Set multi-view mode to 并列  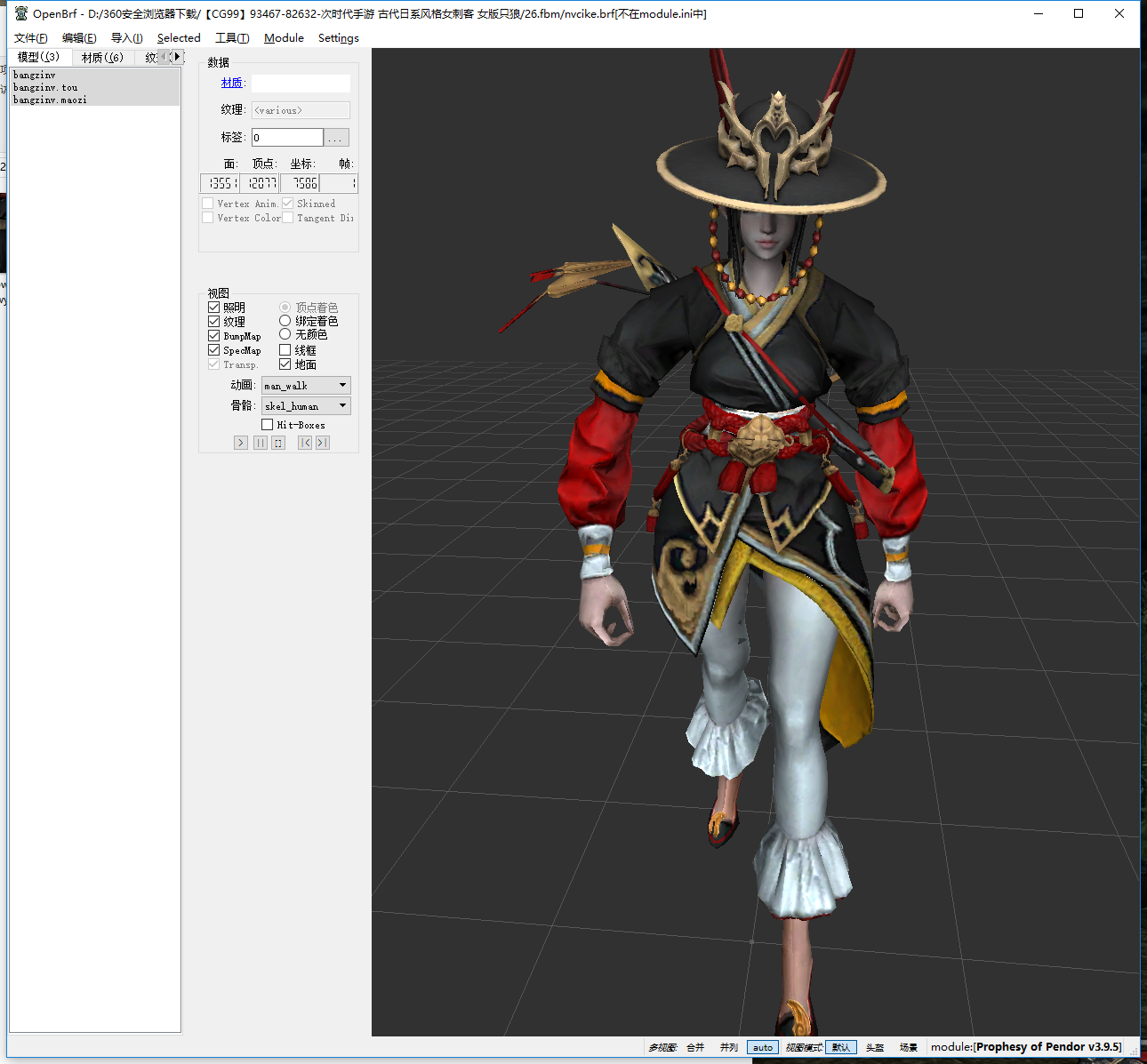click(x=729, y=1047)
